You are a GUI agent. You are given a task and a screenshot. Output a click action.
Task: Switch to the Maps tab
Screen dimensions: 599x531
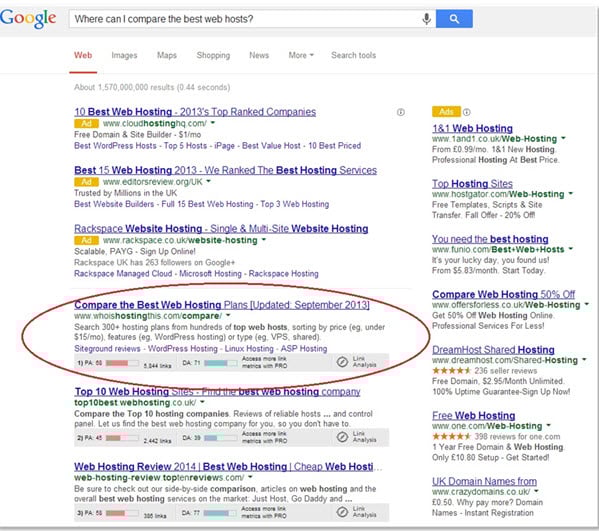167,55
